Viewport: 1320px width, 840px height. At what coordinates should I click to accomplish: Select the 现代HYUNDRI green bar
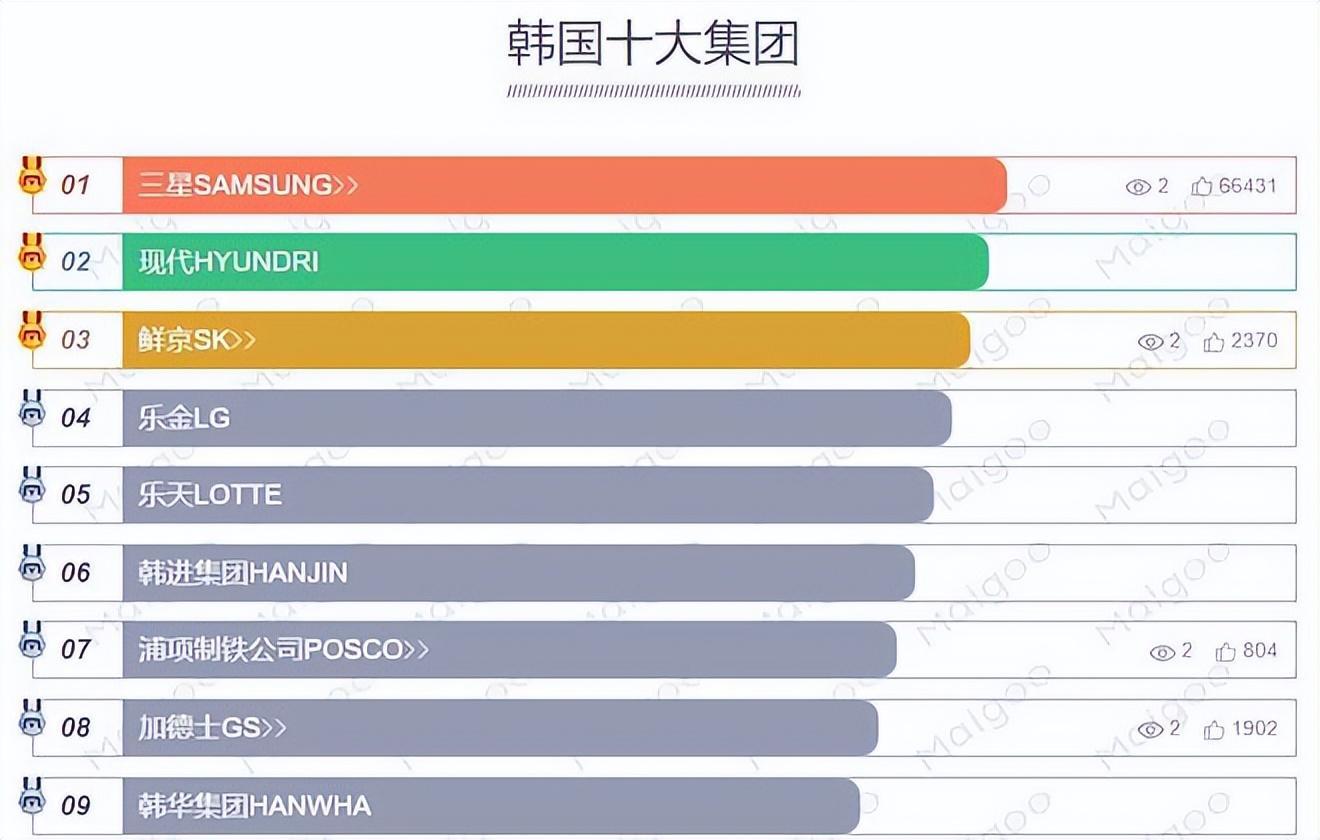tap(555, 262)
